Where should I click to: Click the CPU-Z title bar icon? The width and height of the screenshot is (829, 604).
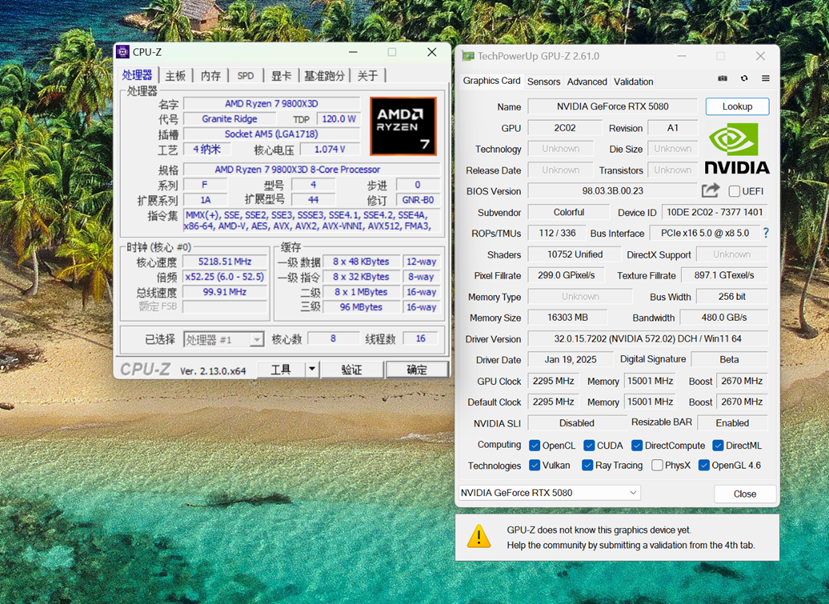pyautogui.click(x=123, y=52)
